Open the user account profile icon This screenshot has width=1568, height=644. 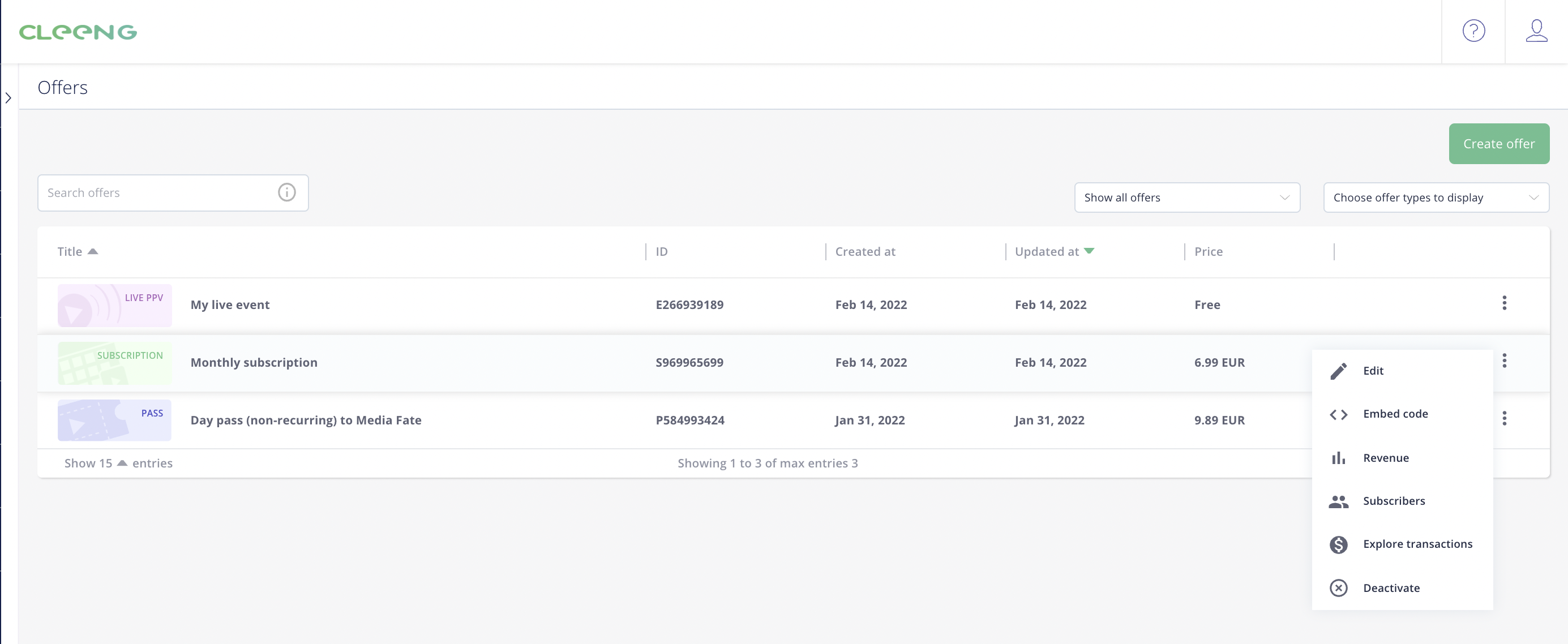tap(1536, 31)
